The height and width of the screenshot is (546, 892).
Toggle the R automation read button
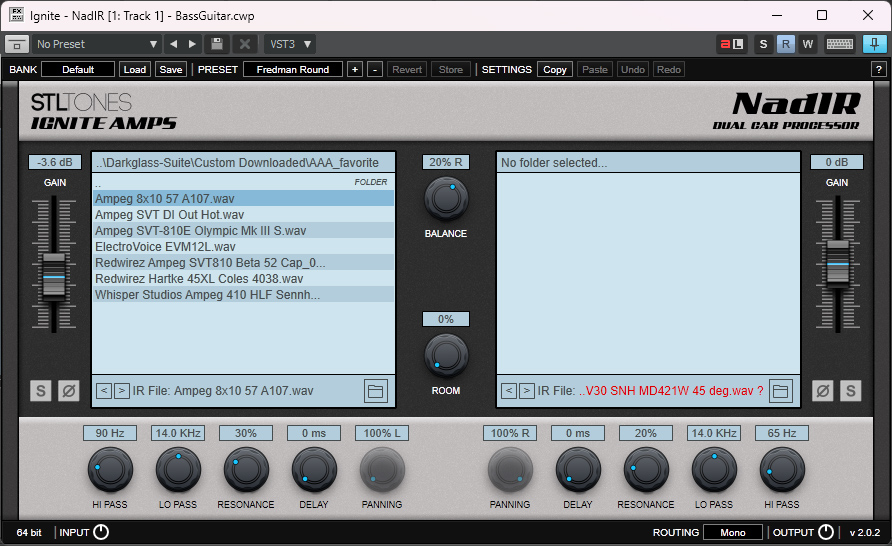tap(786, 44)
